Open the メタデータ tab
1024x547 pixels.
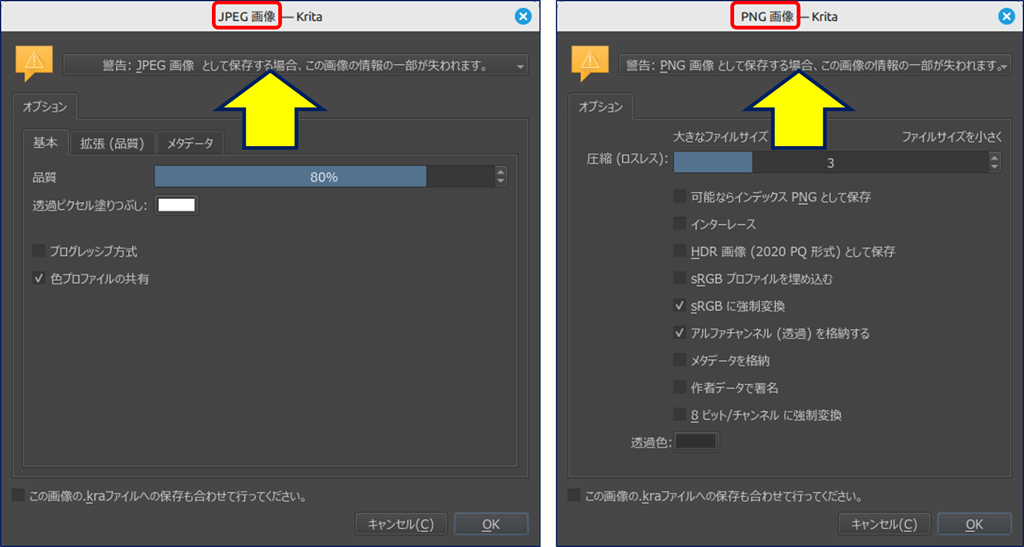(190, 143)
